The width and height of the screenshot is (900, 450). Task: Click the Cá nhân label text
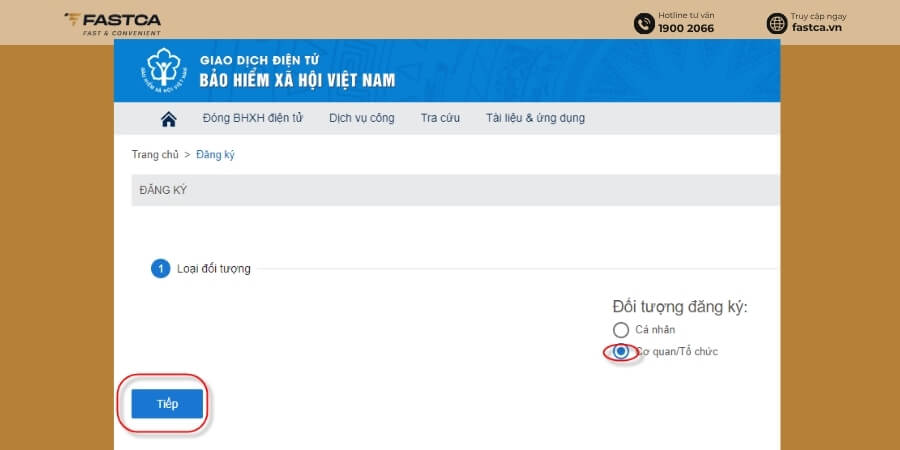(x=655, y=329)
